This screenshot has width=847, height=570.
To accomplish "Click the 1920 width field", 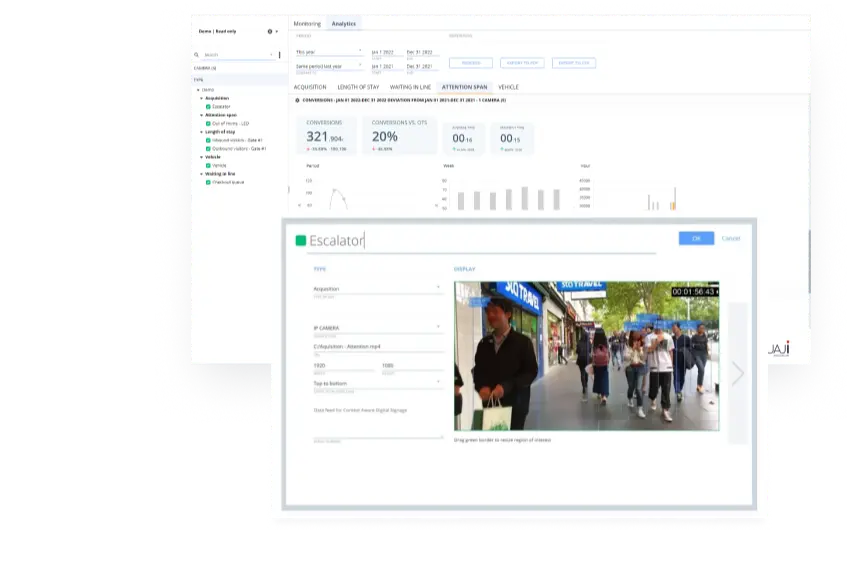I will 343,366.
